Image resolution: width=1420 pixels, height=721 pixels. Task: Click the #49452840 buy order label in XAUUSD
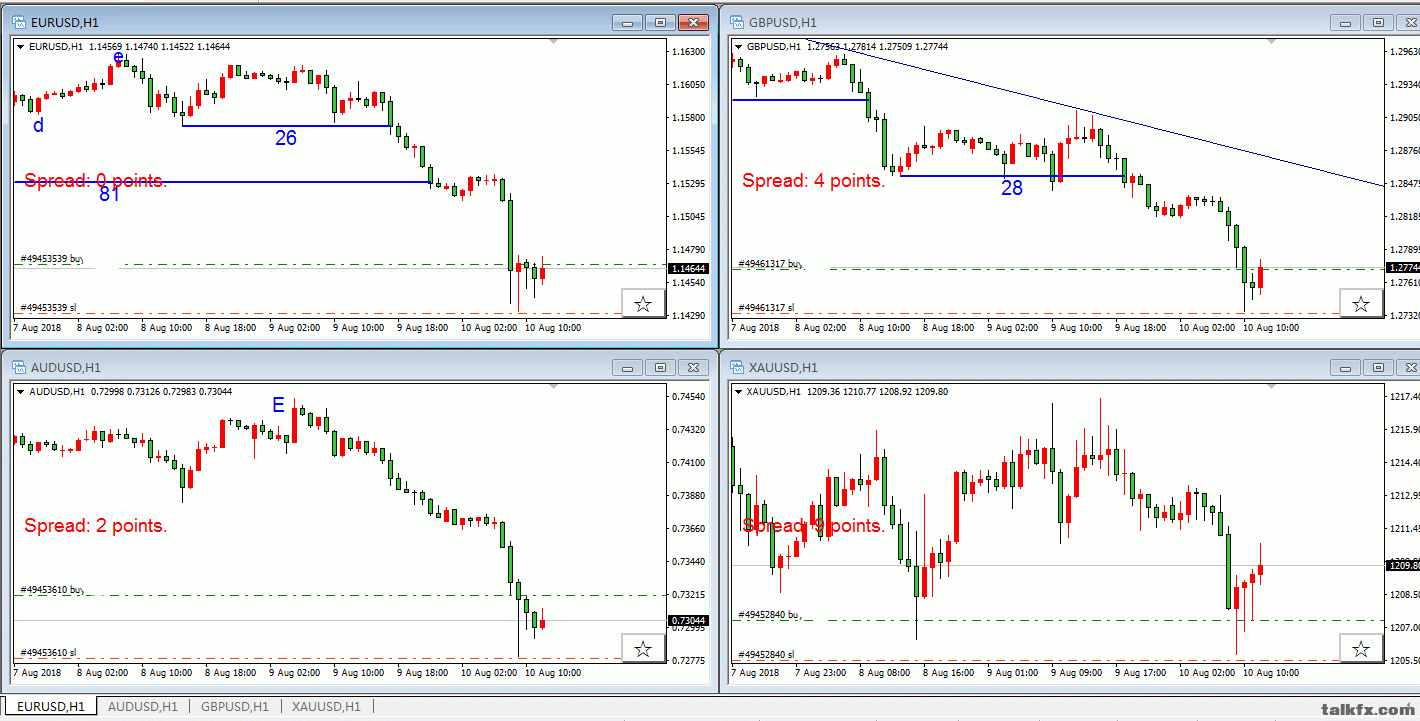[x=770, y=615]
